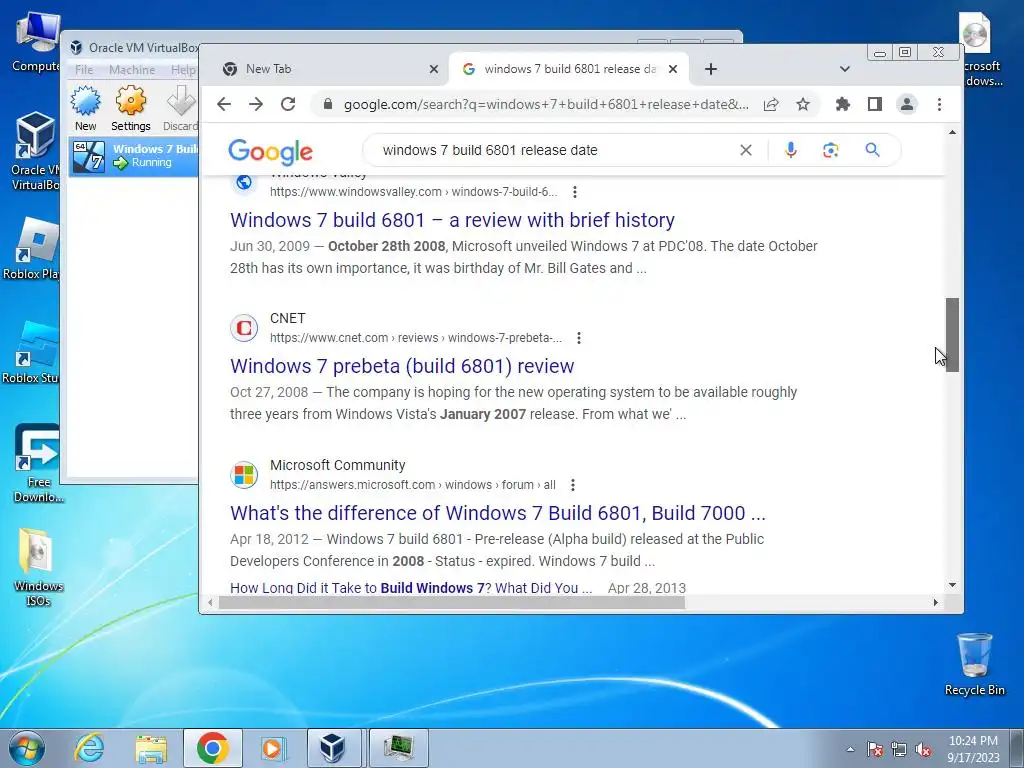Open the Chrome profile avatar
This screenshot has width=1024, height=768.
907,104
